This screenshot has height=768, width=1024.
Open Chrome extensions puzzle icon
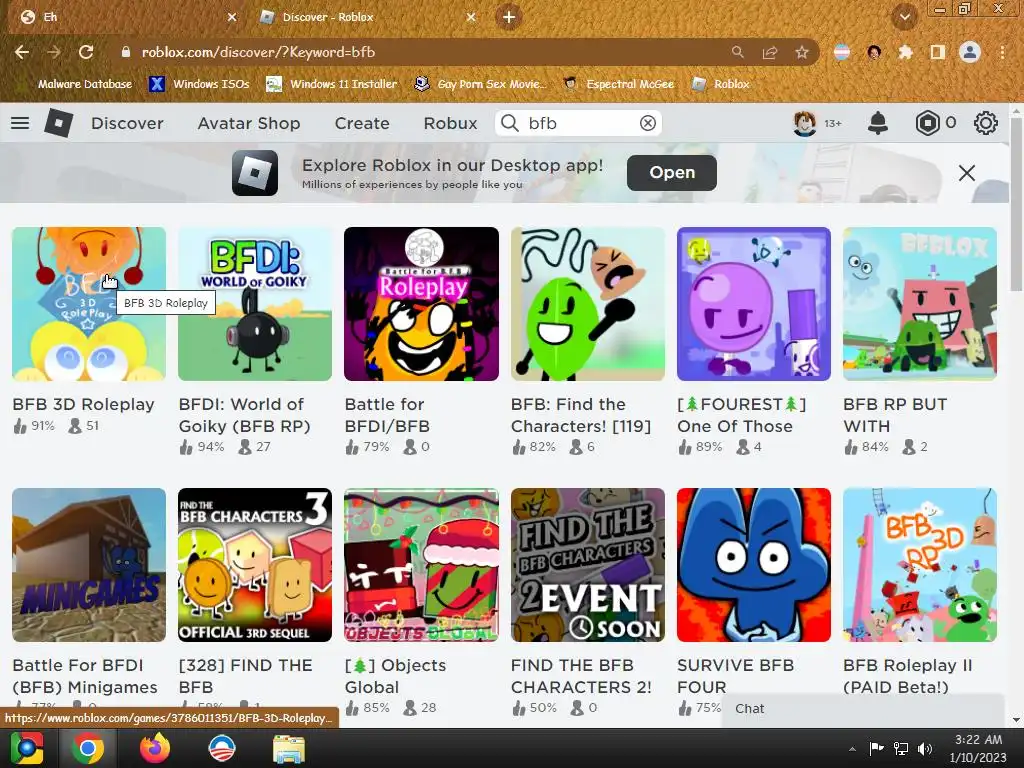click(905, 52)
